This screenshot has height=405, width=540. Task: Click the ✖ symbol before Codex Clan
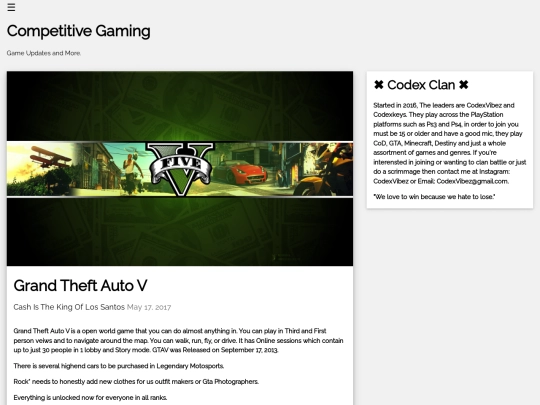point(378,85)
